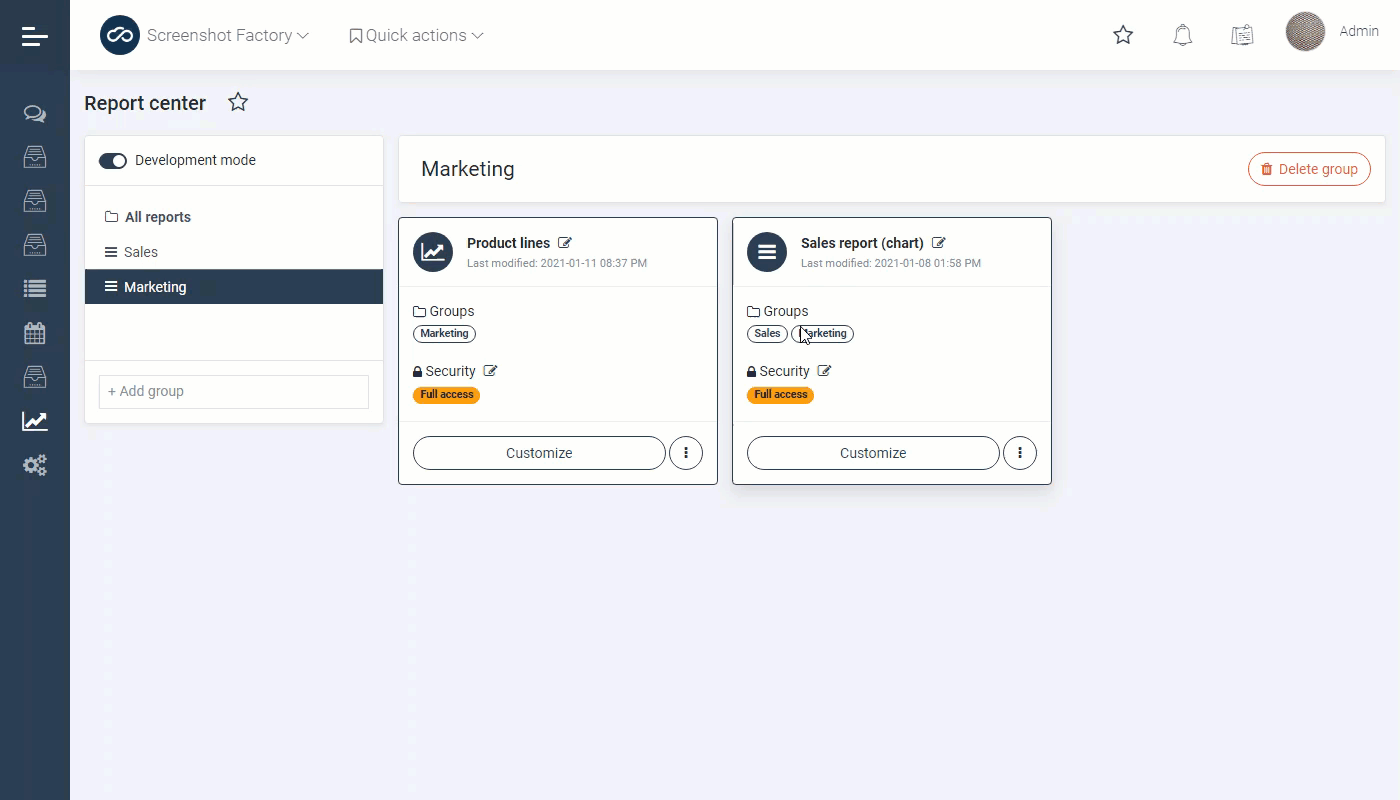The image size is (1400, 800).
Task: Edit the Product lines report name
Action: (565, 243)
